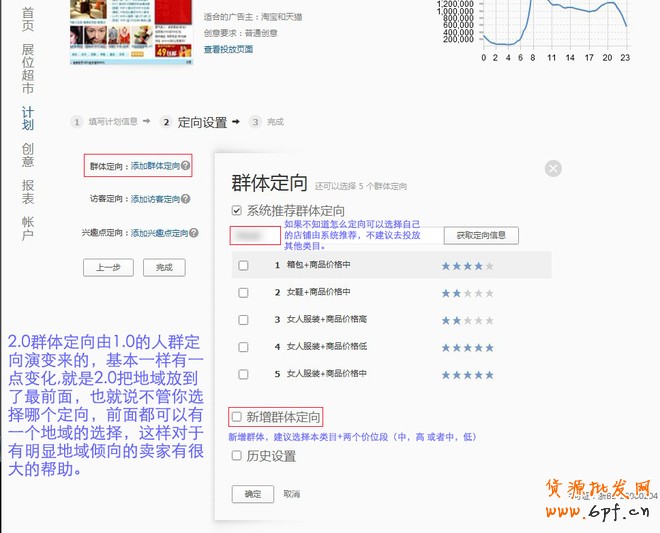This screenshot has width=660, height=533.
Task: Open 展位超市 from the sidebar
Action: click(28, 68)
